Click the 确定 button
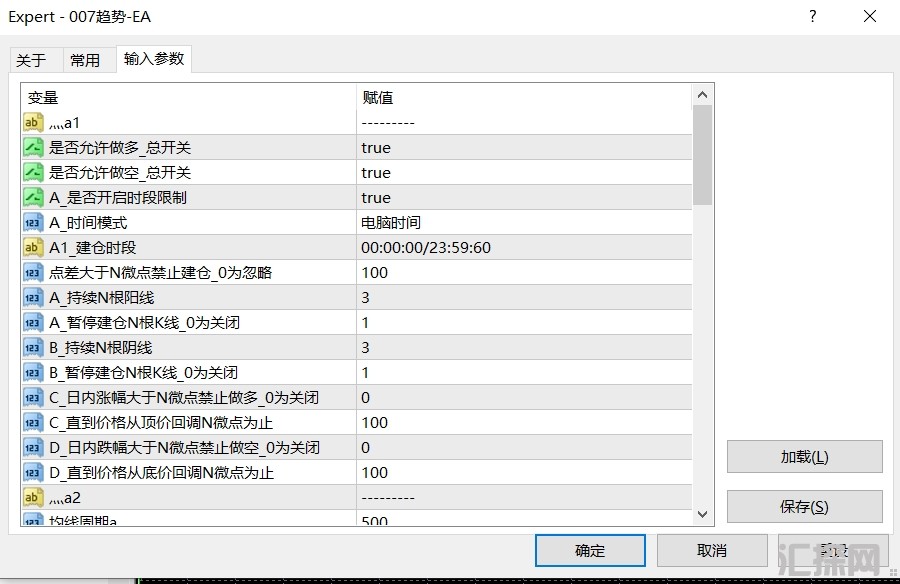The width and height of the screenshot is (900, 584). click(590, 551)
